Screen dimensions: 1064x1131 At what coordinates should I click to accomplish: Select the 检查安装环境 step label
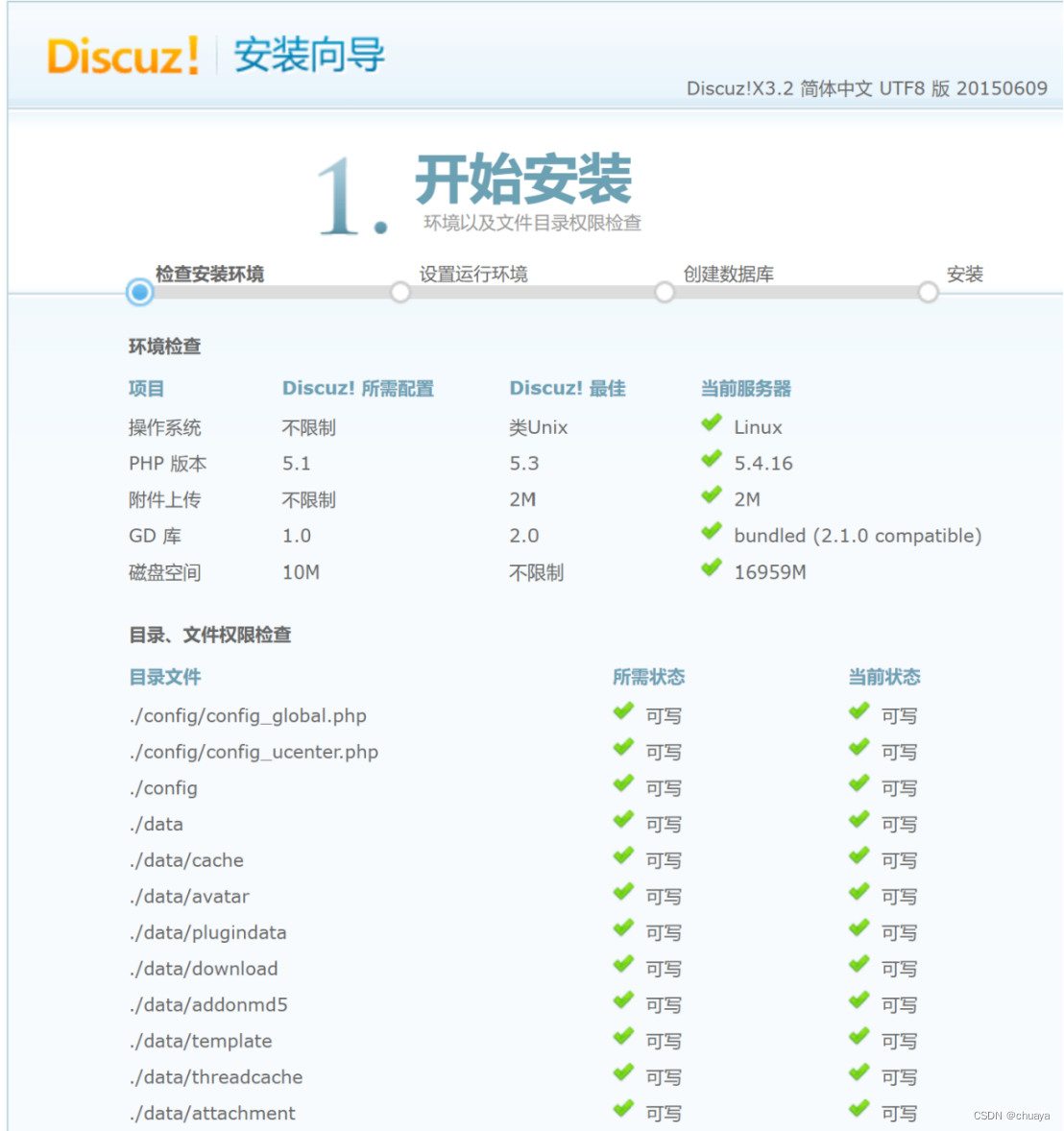[x=210, y=274]
